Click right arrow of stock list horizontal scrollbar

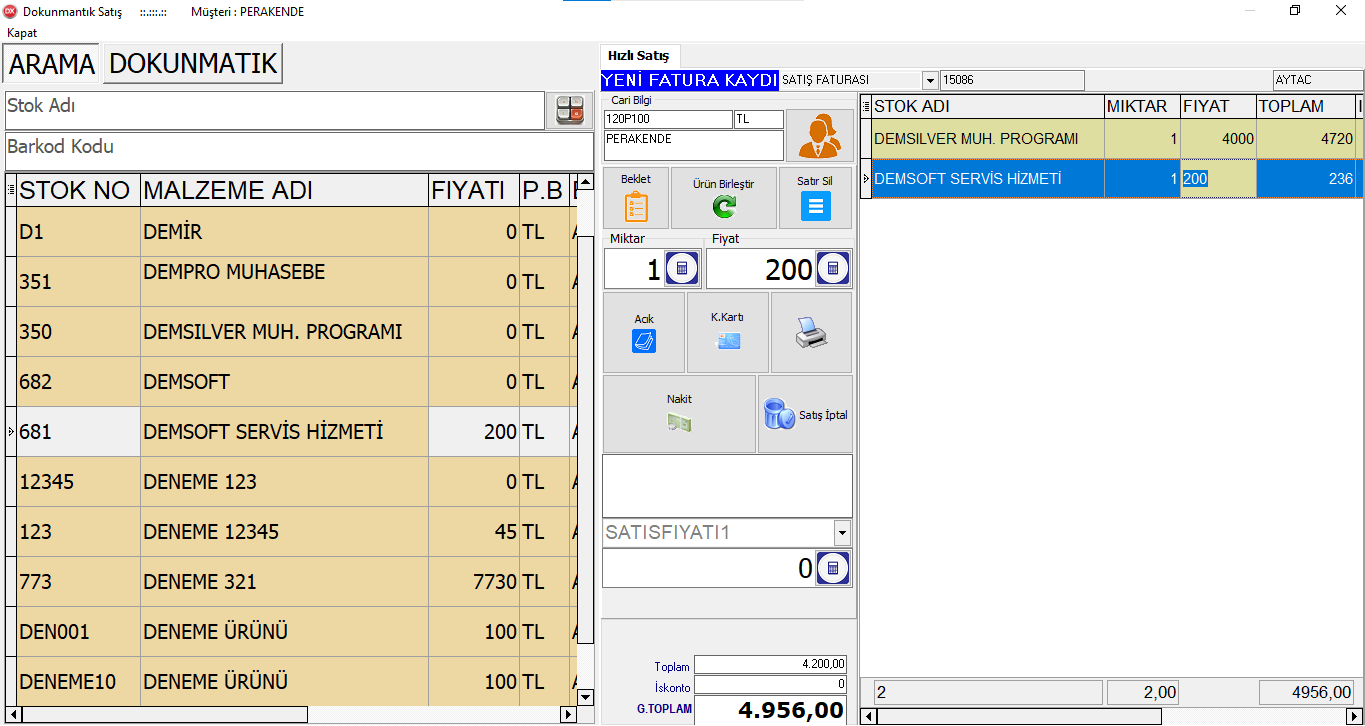pyautogui.click(x=568, y=715)
